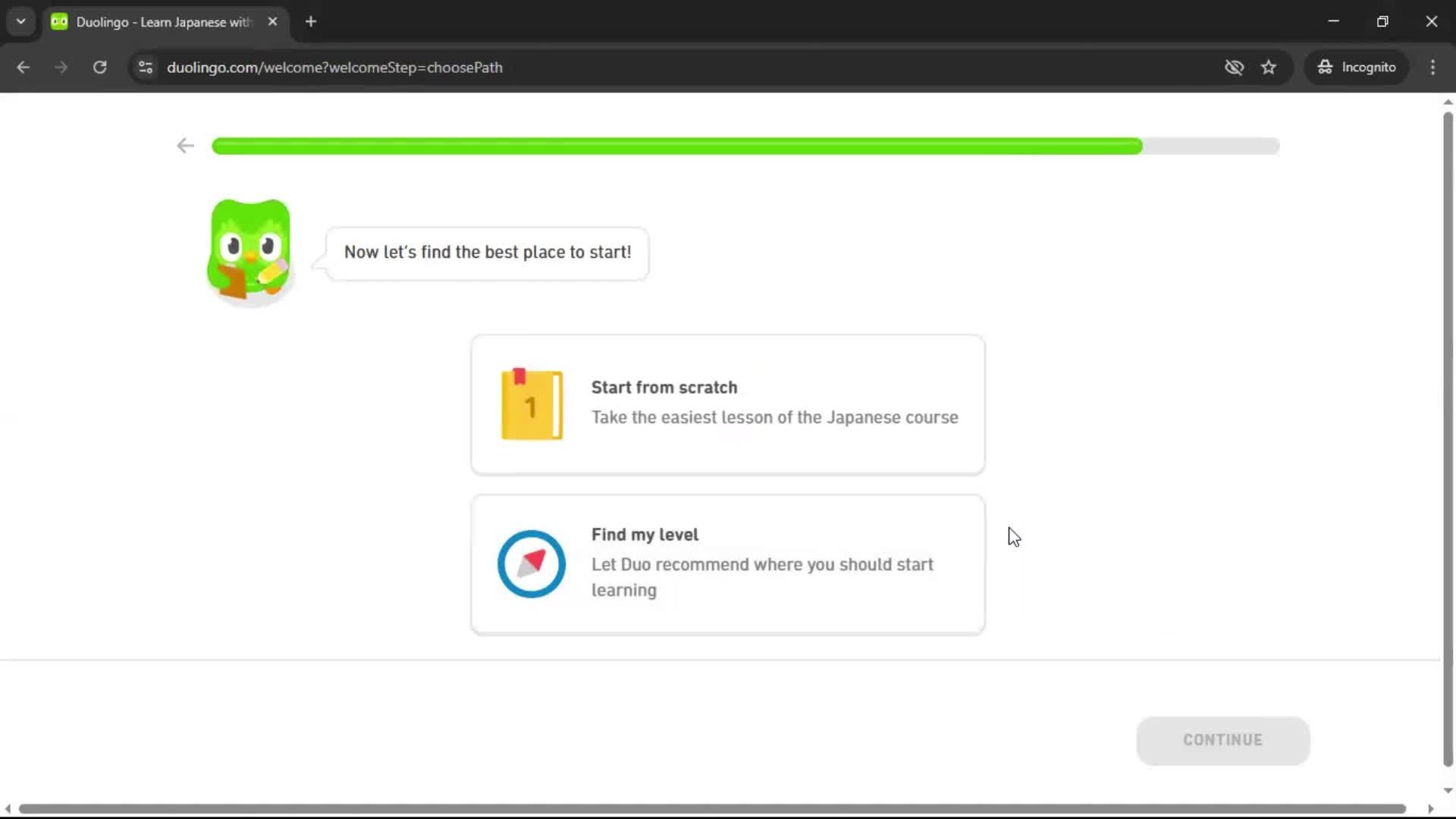Screen dimensions: 1456x819
Task: Click the Duolingo favicon on the tab
Action: [58, 21]
